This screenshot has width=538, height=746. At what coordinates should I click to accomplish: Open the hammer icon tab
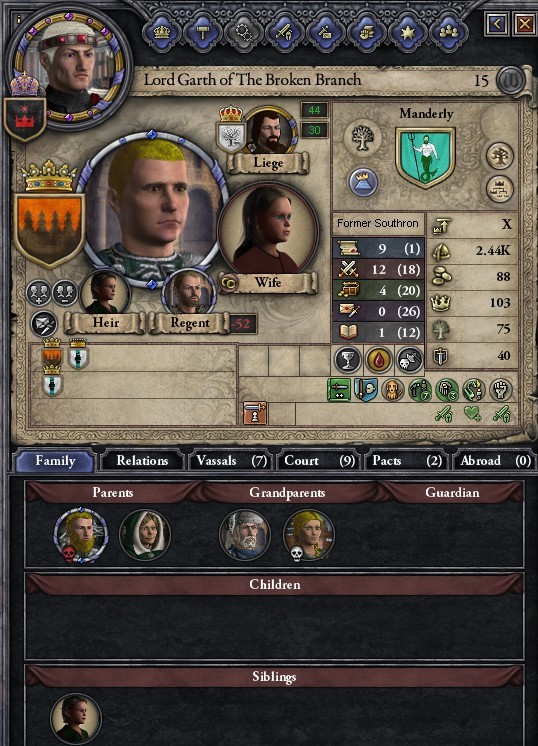[203, 33]
